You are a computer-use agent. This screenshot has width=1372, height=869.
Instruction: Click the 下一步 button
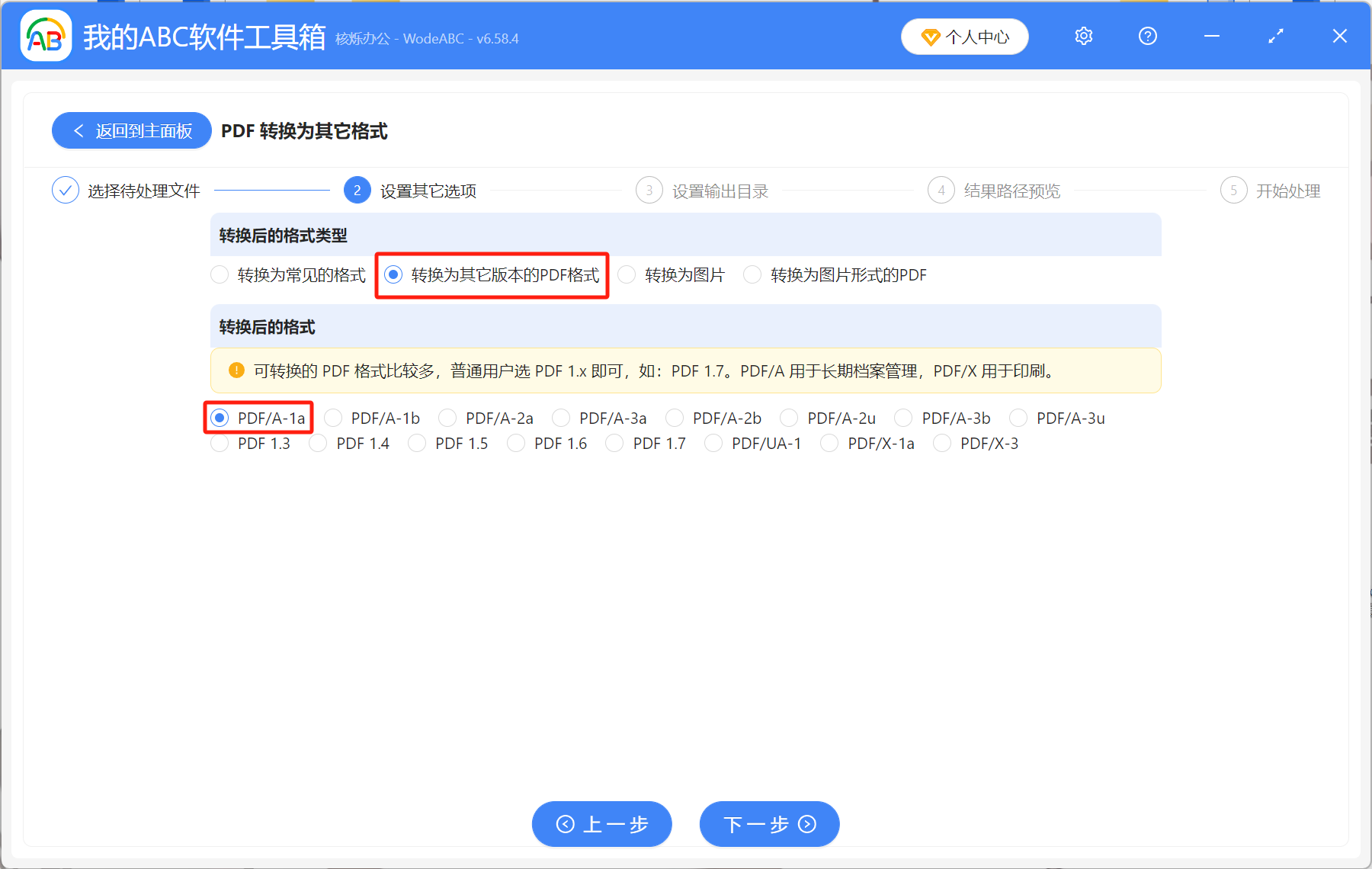tap(768, 824)
